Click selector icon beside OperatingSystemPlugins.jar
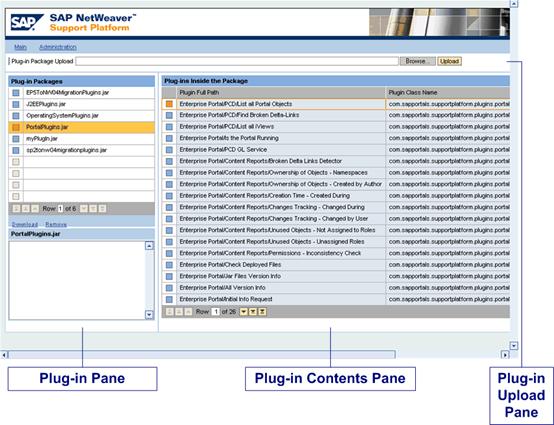This screenshot has height=425, width=554. (16, 116)
